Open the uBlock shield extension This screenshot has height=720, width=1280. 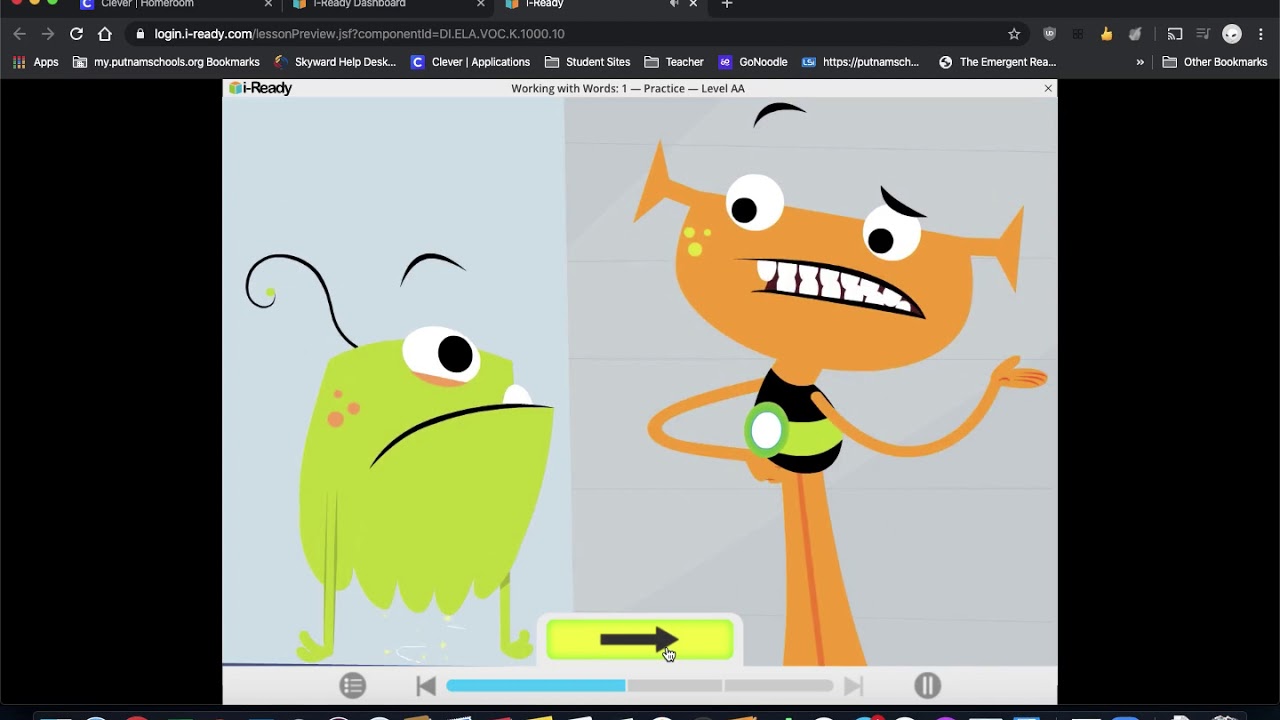pyautogui.click(x=1049, y=34)
